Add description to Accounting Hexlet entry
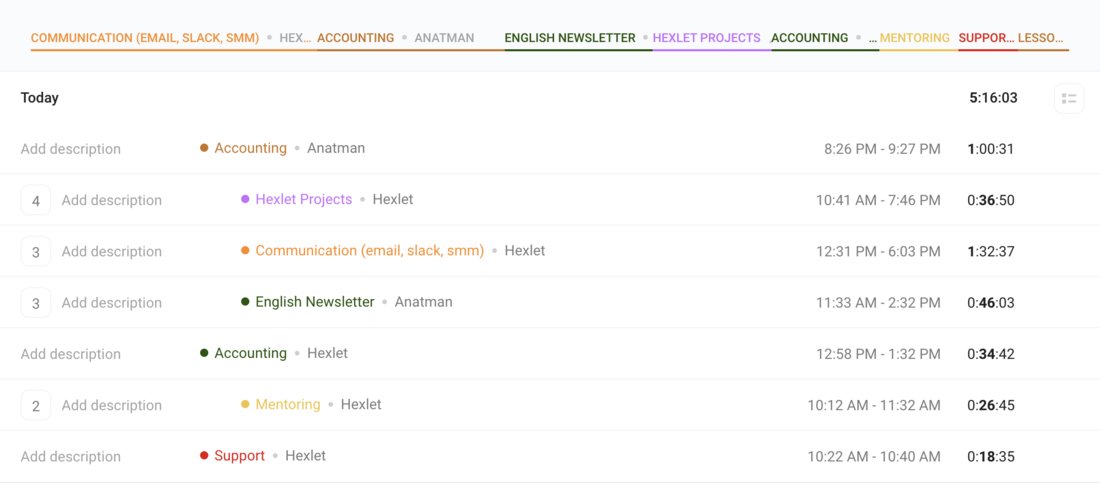The width and height of the screenshot is (1100, 483). pyautogui.click(x=71, y=354)
